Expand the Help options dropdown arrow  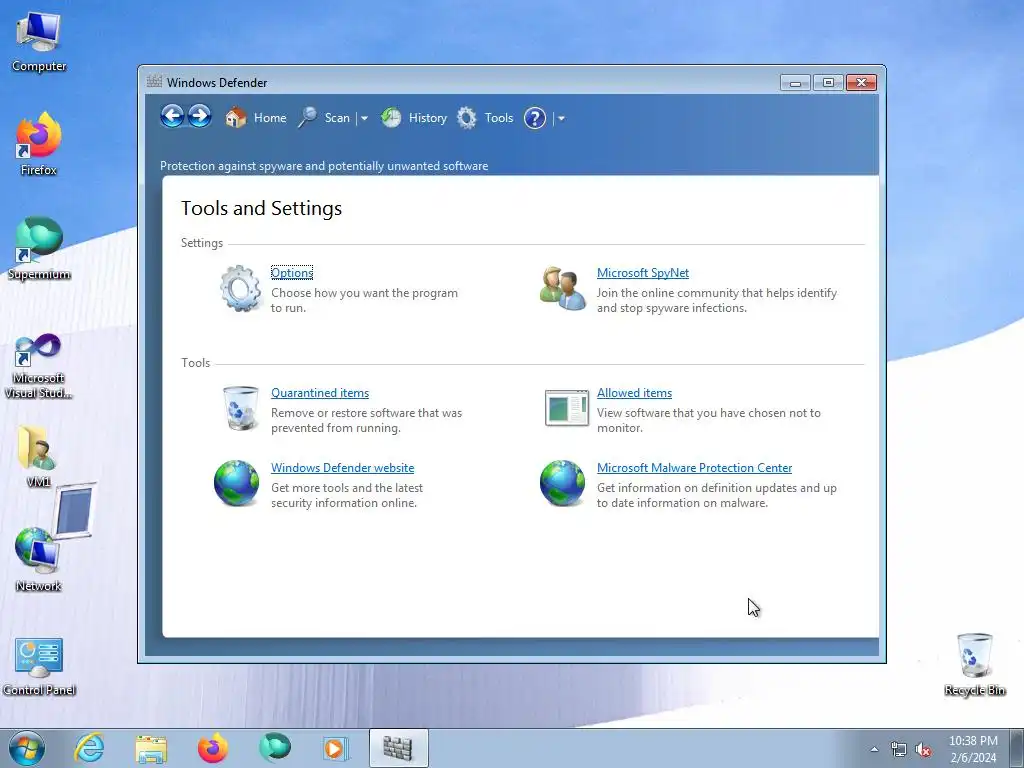tap(561, 118)
